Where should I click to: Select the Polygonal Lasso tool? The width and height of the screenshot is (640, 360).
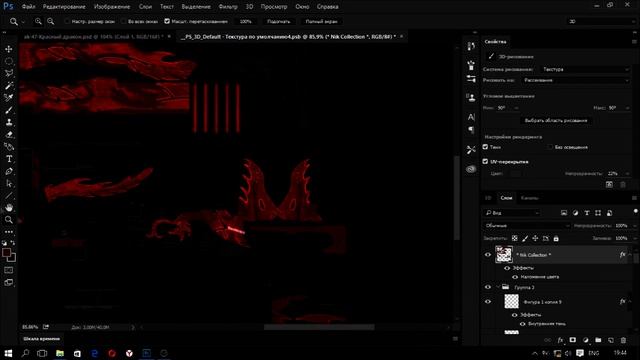[9, 73]
